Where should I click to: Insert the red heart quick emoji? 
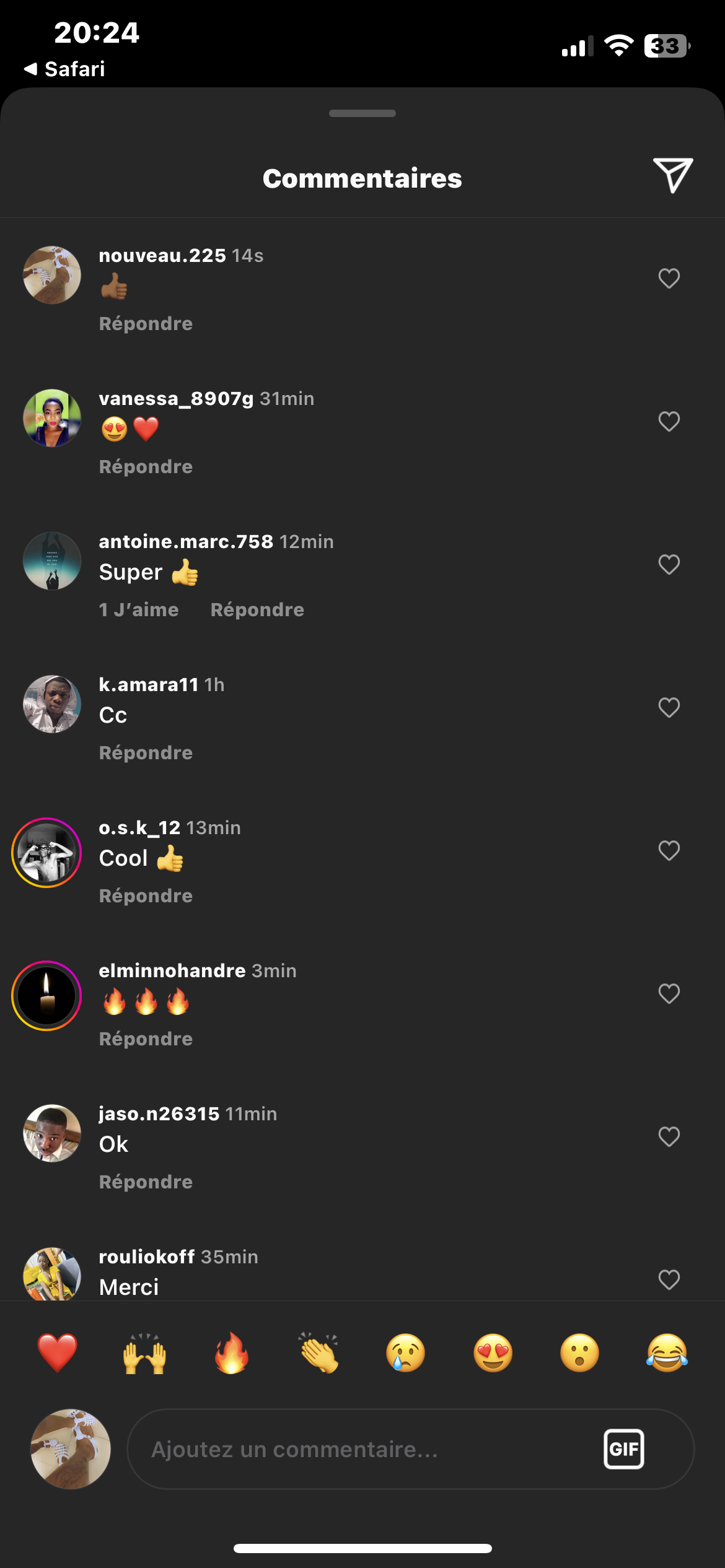click(57, 1352)
